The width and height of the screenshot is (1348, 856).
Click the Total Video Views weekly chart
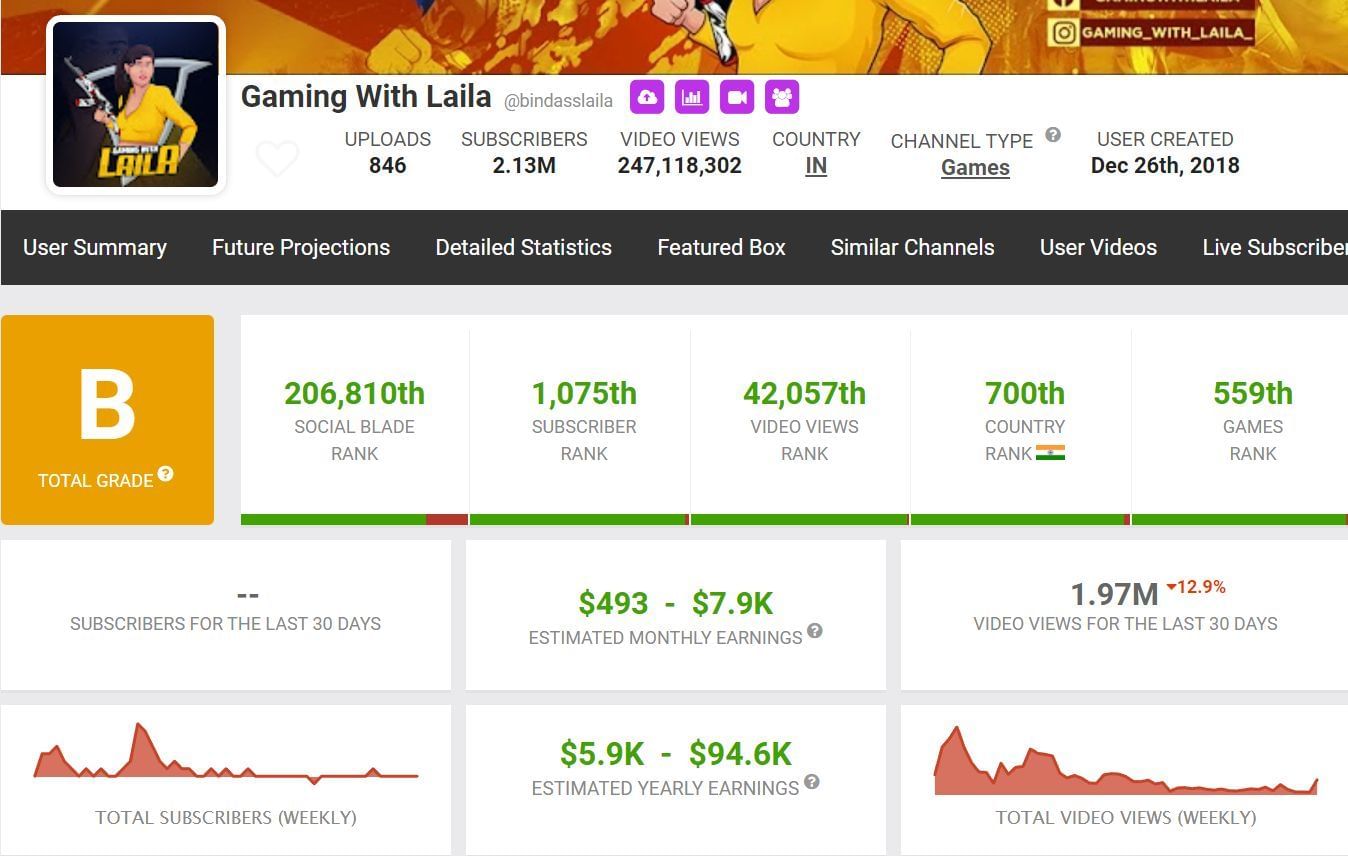click(x=1125, y=765)
